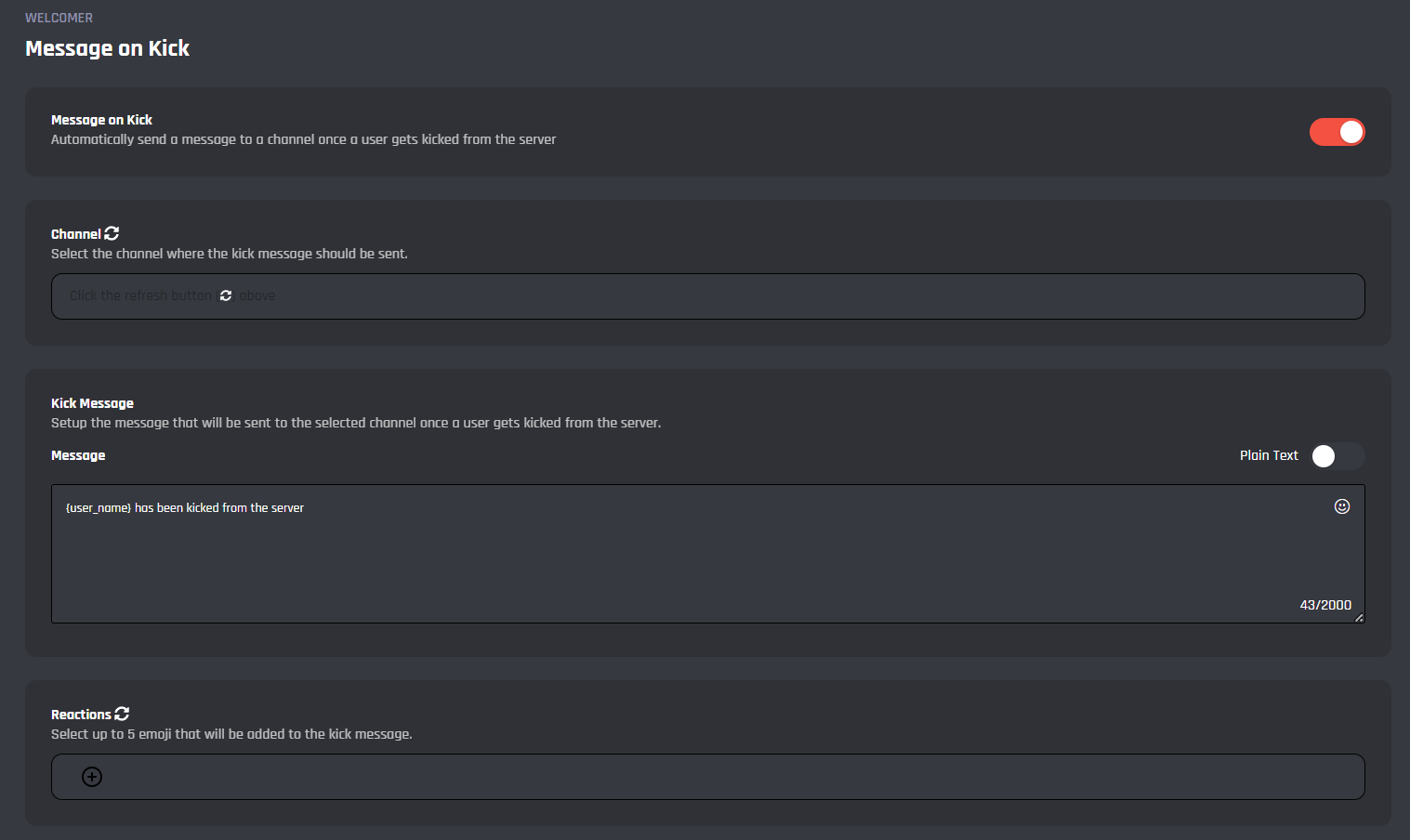Click the Kick Message section heading

92,403
